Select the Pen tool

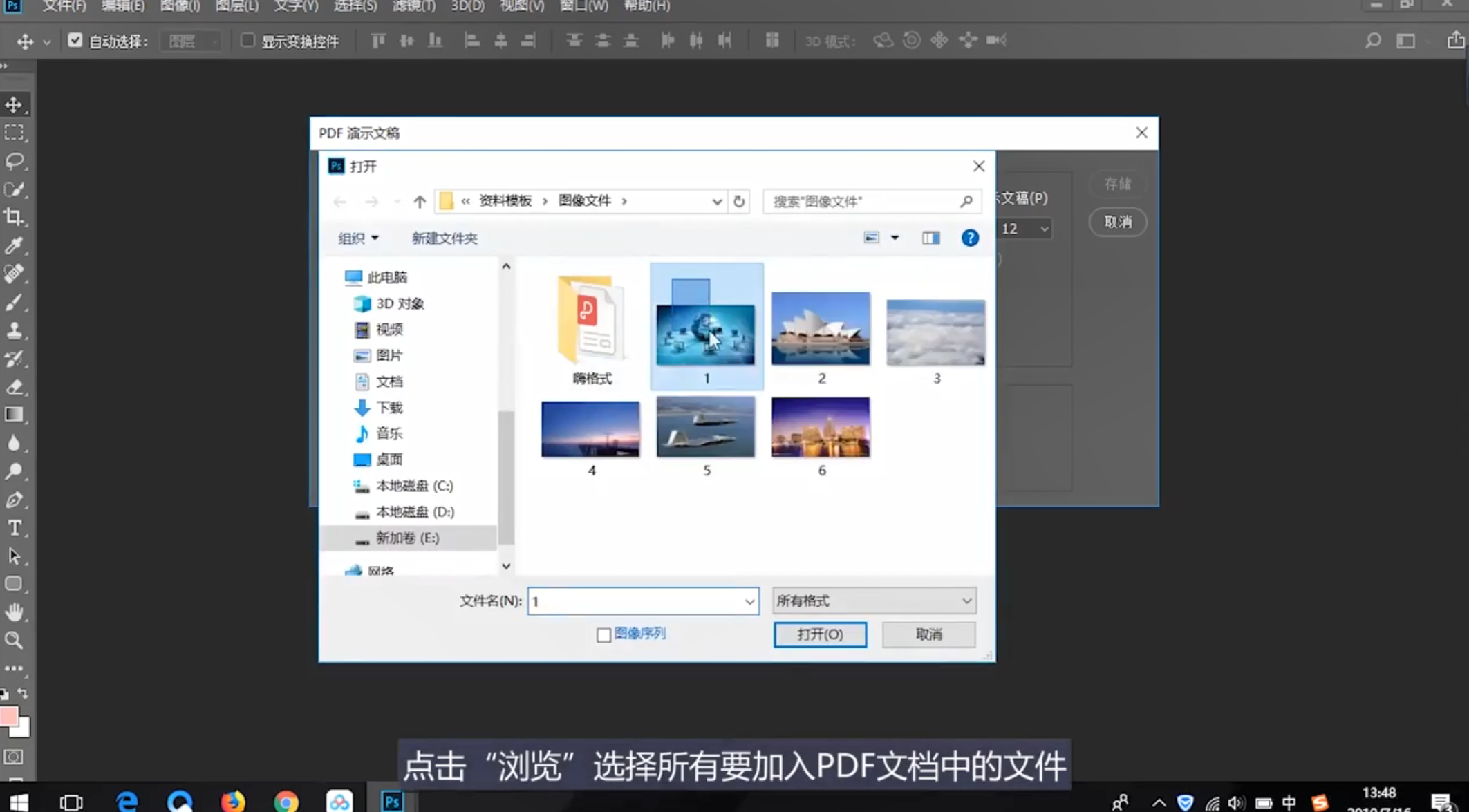14,500
